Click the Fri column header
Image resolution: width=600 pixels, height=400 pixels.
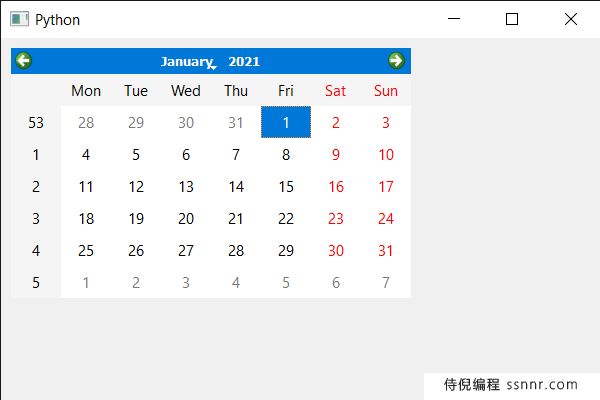tap(286, 91)
